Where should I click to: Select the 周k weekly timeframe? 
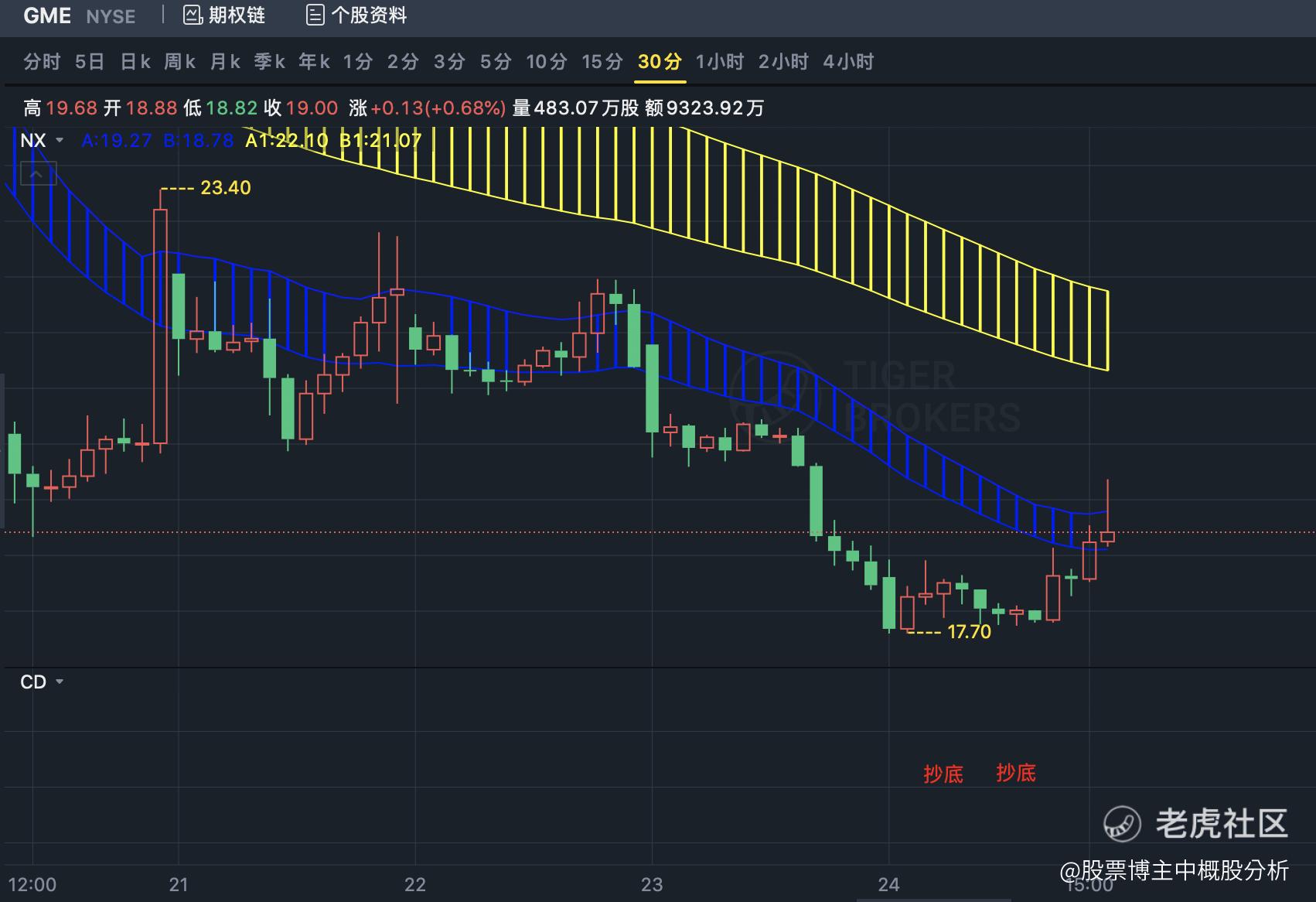[179, 62]
